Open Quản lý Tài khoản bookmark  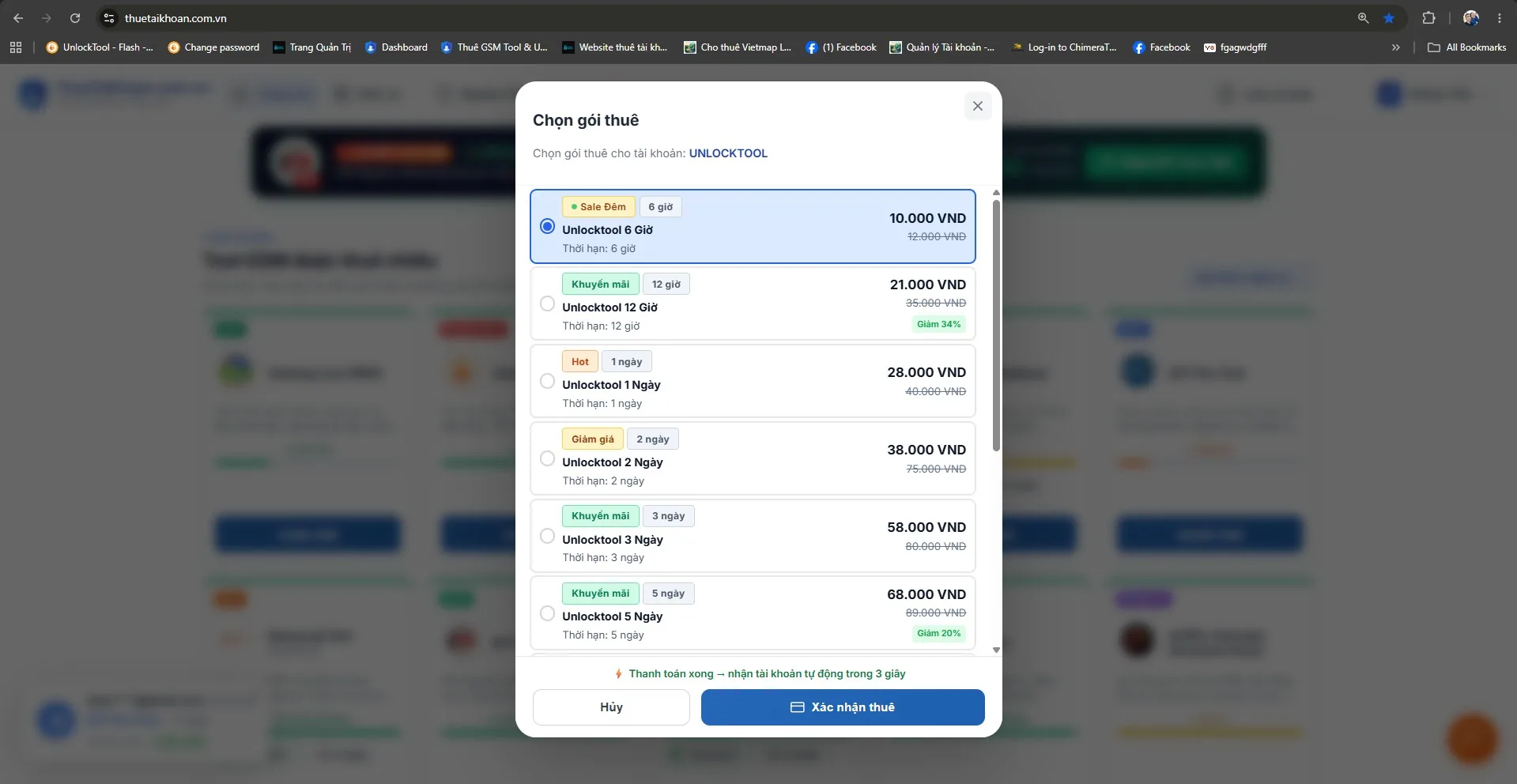pyautogui.click(x=942, y=47)
